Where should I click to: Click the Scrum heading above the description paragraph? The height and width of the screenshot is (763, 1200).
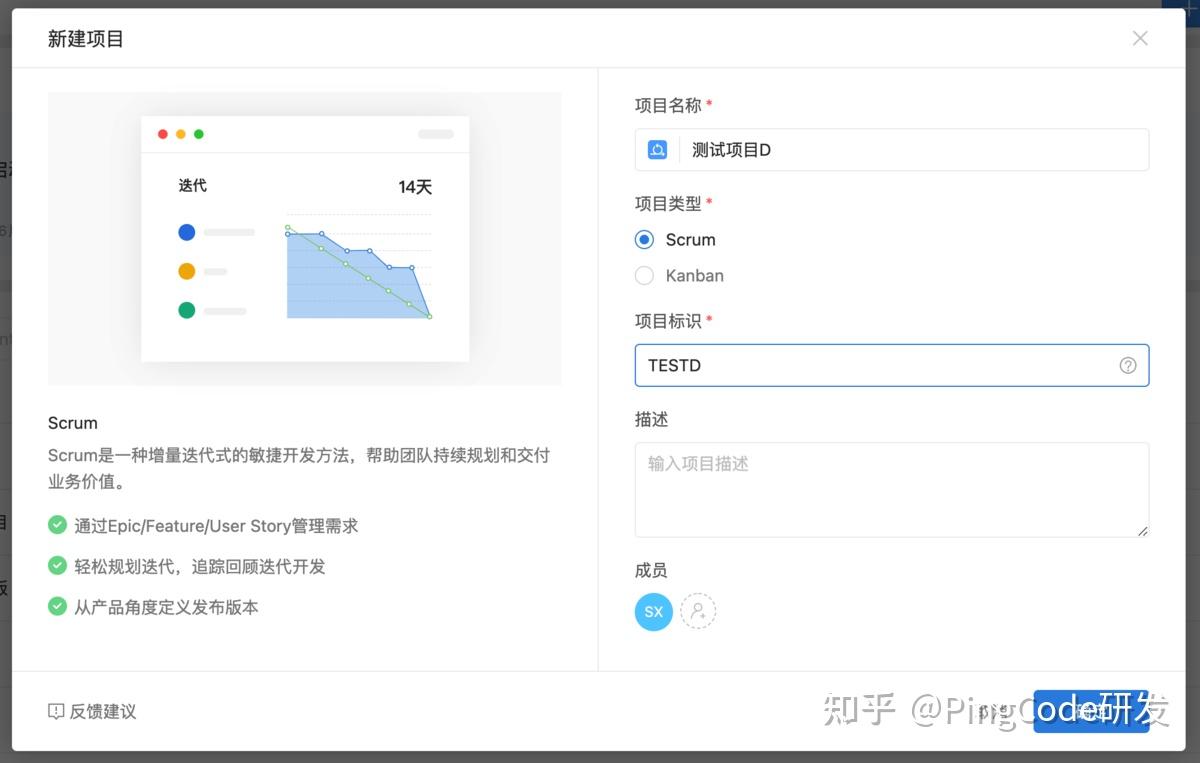point(73,423)
